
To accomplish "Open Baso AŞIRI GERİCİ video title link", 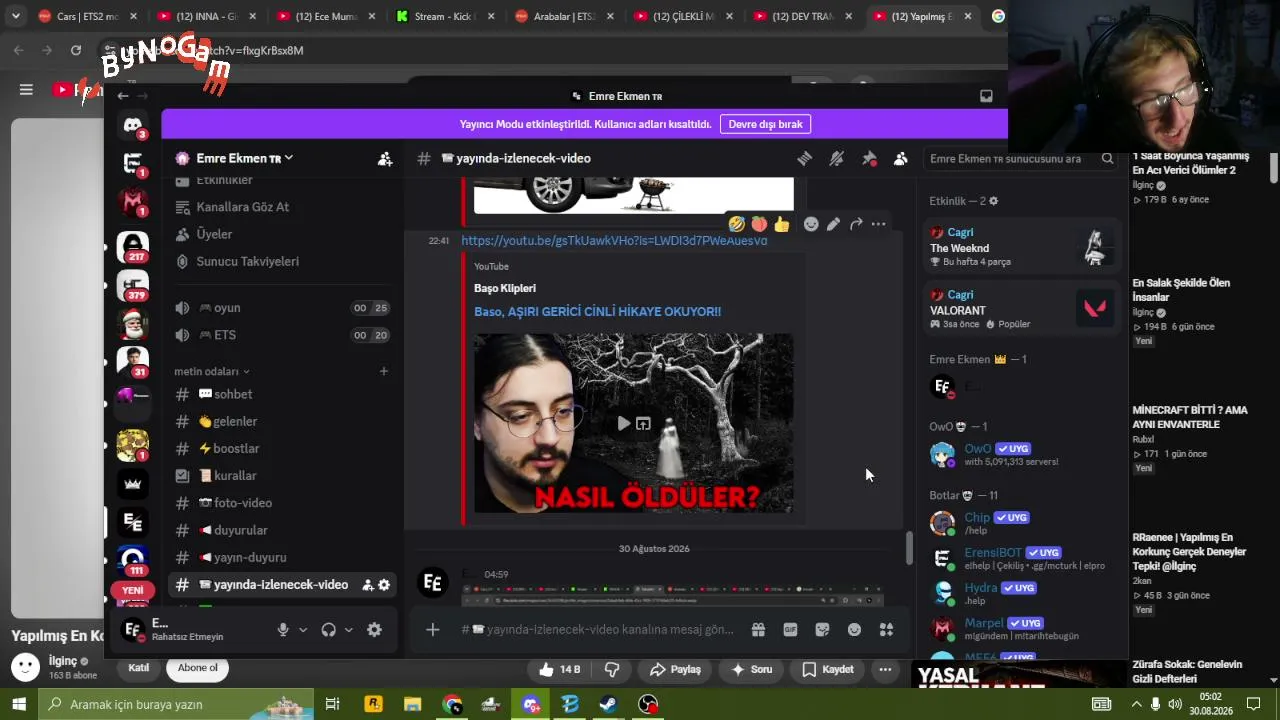I will 597,312.
